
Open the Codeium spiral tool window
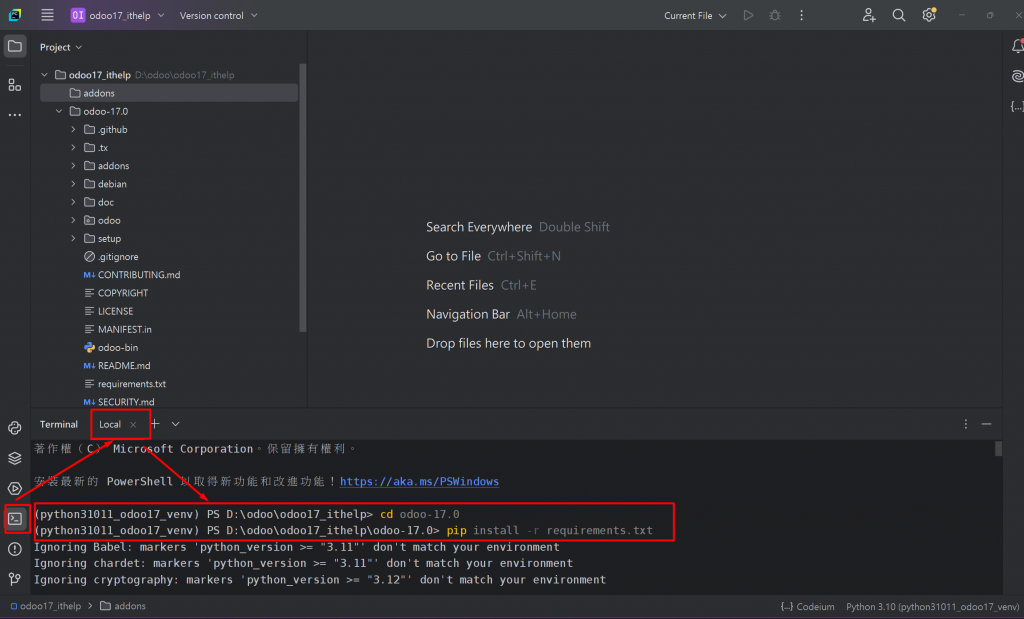point(1017,76)
